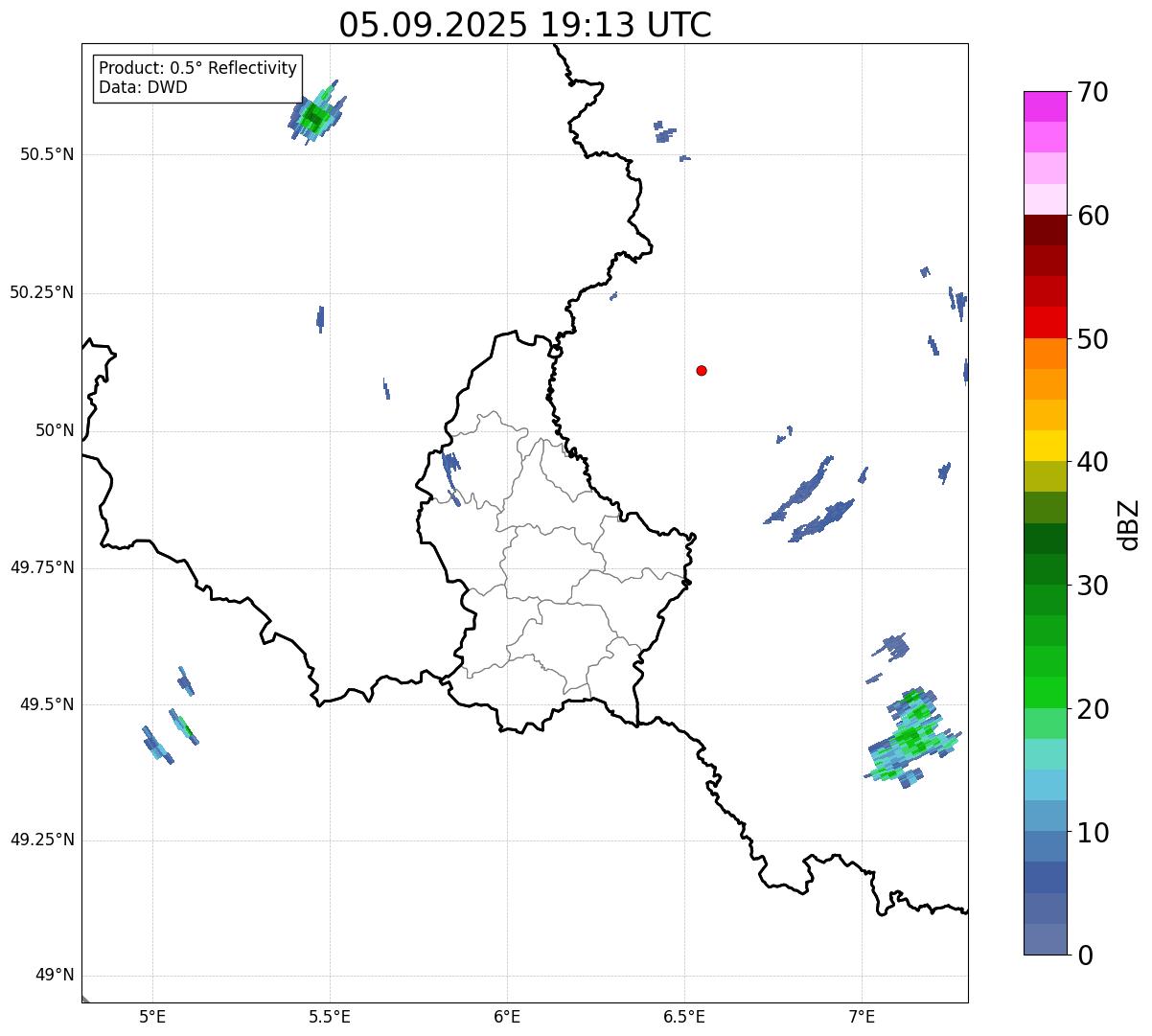The width and height of the screenshot is (1152, 1036).
Task: Click the red station marker dot
Action: [x=702, y=370]
